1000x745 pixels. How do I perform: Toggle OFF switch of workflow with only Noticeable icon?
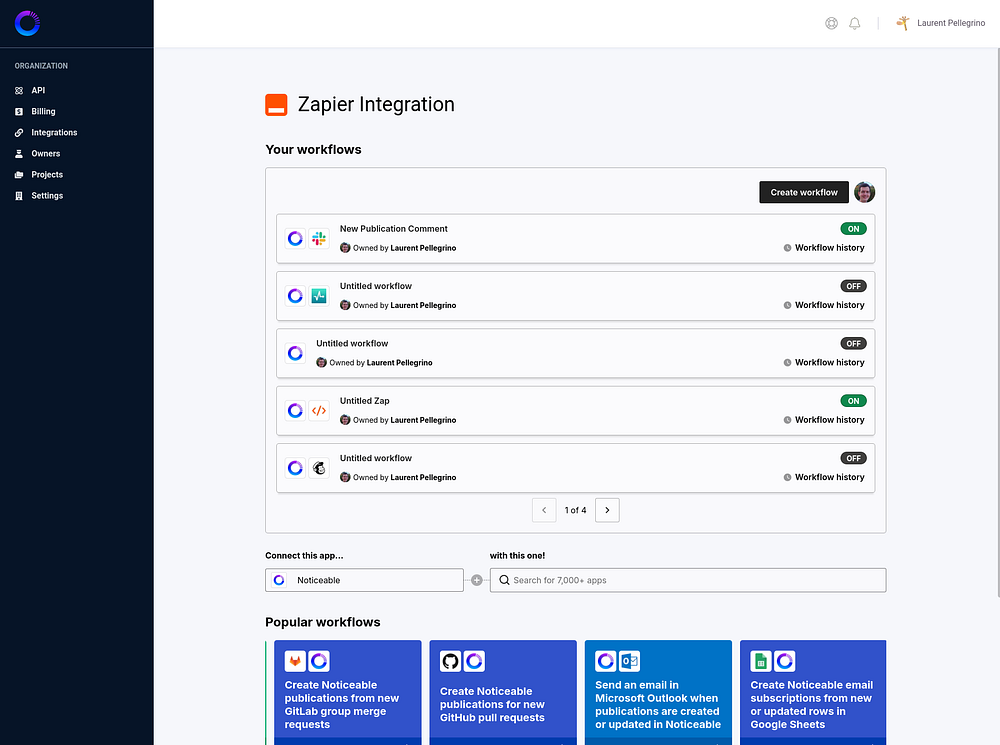point(853,344)
